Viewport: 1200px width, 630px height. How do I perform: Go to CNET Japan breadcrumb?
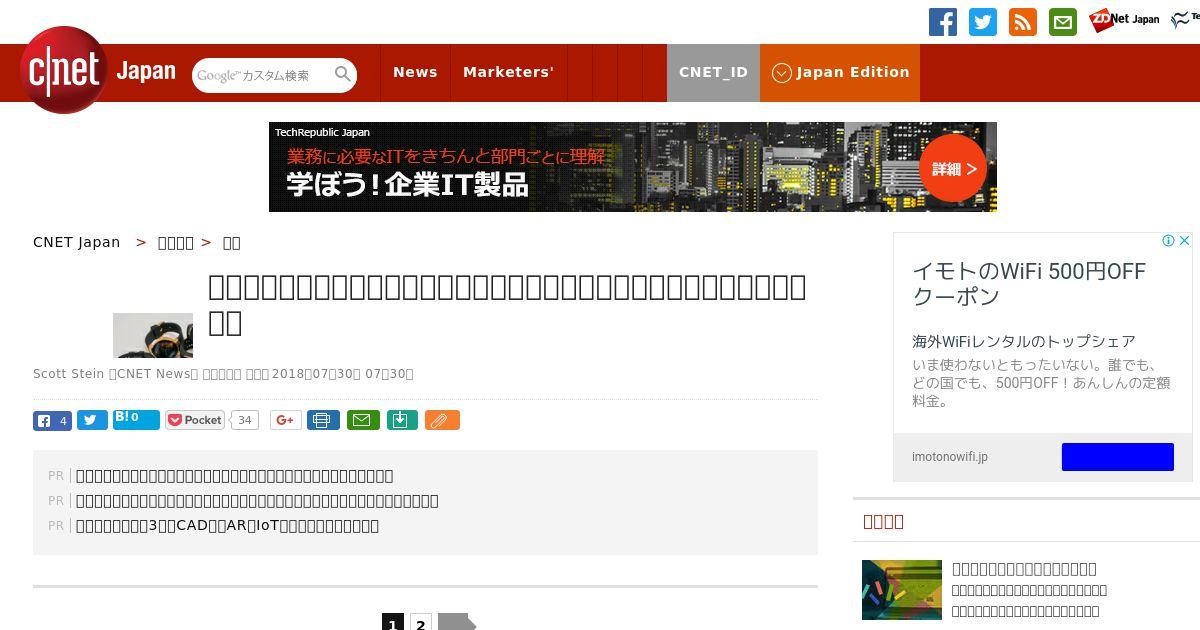(x=76, y=242)
